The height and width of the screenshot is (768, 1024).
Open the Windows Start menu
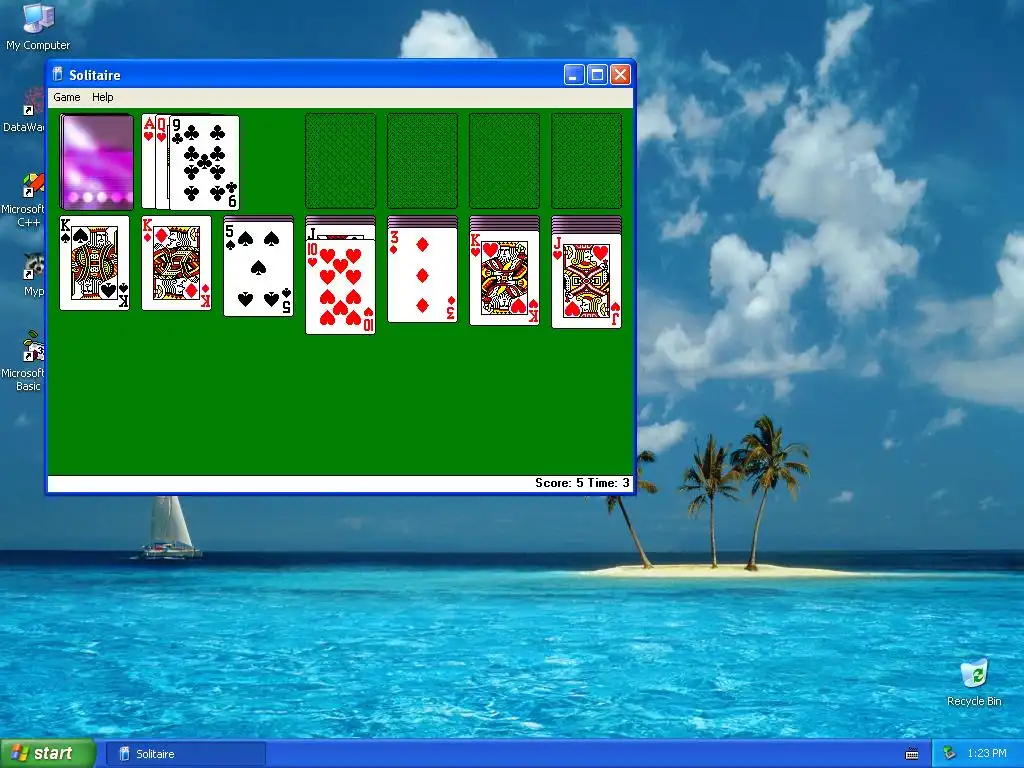tap(48, 753)
